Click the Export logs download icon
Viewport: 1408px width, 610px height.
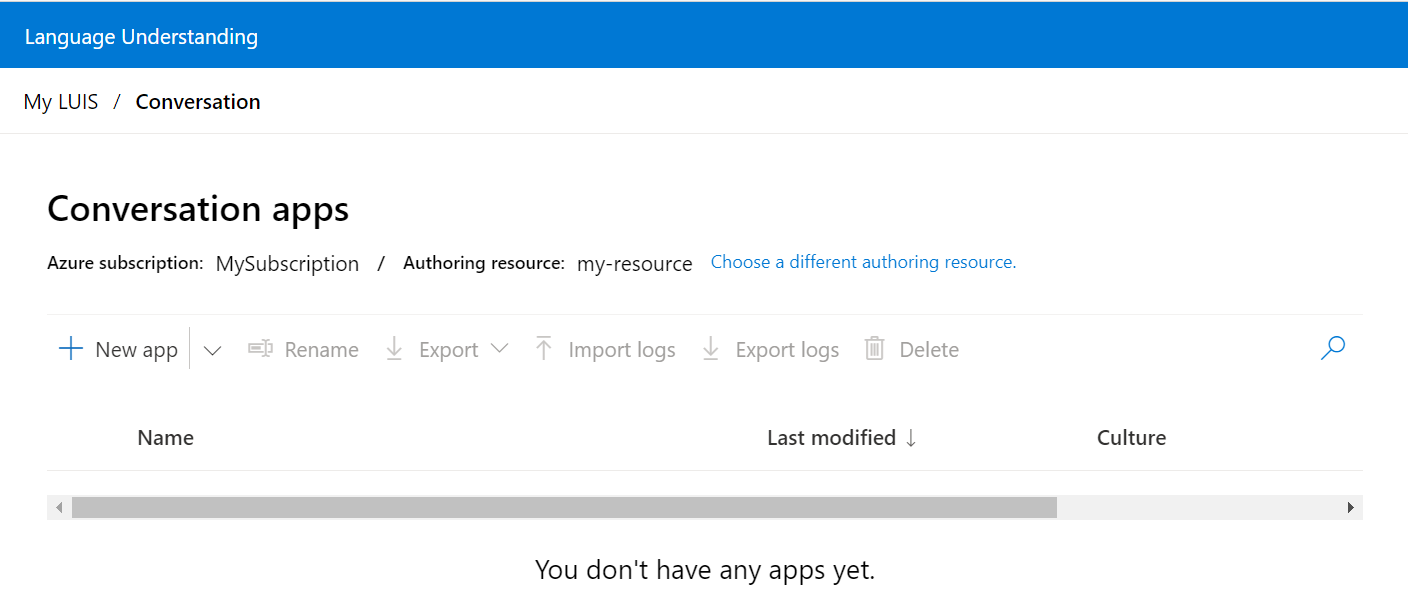[x=711, y=349]
